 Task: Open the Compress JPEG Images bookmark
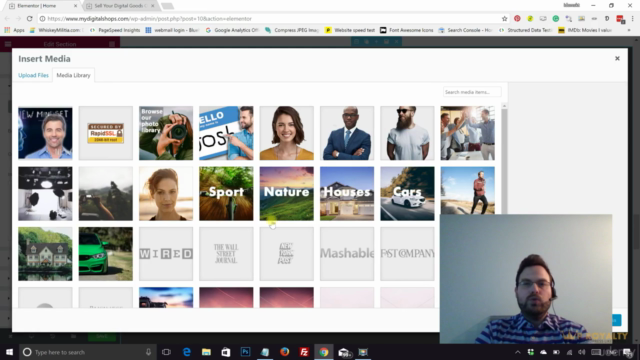click(x=292, y=30)
